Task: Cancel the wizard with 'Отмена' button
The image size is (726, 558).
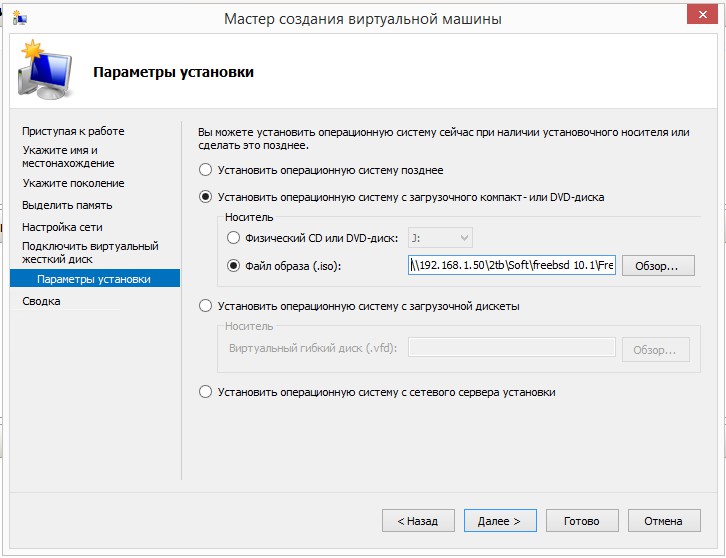Action: [x=664, y=521]
